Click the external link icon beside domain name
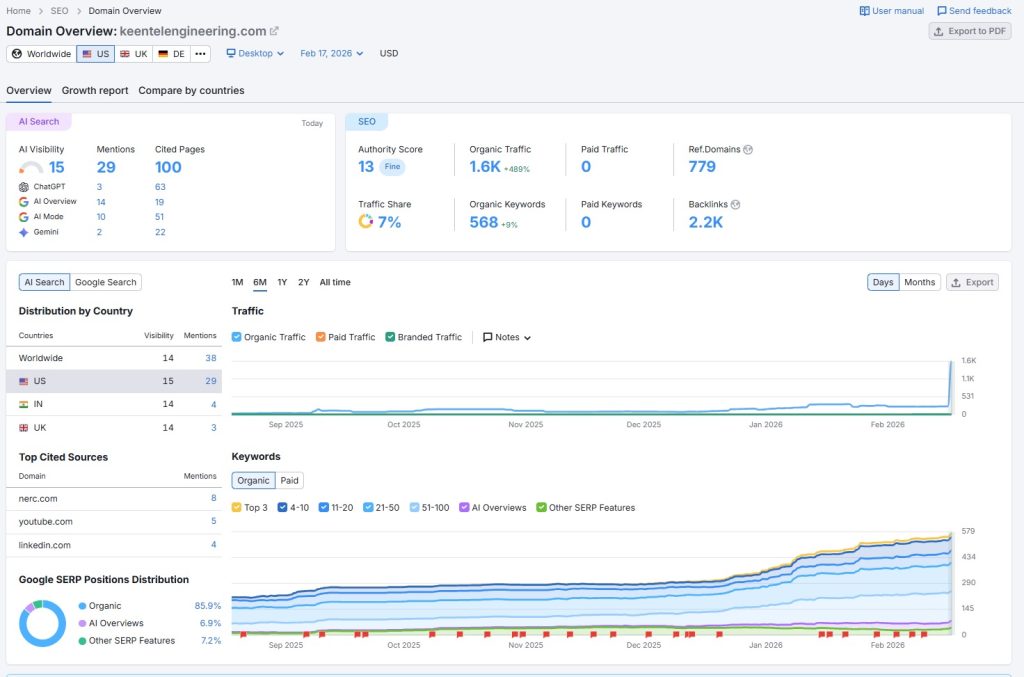 click(275, 31)
